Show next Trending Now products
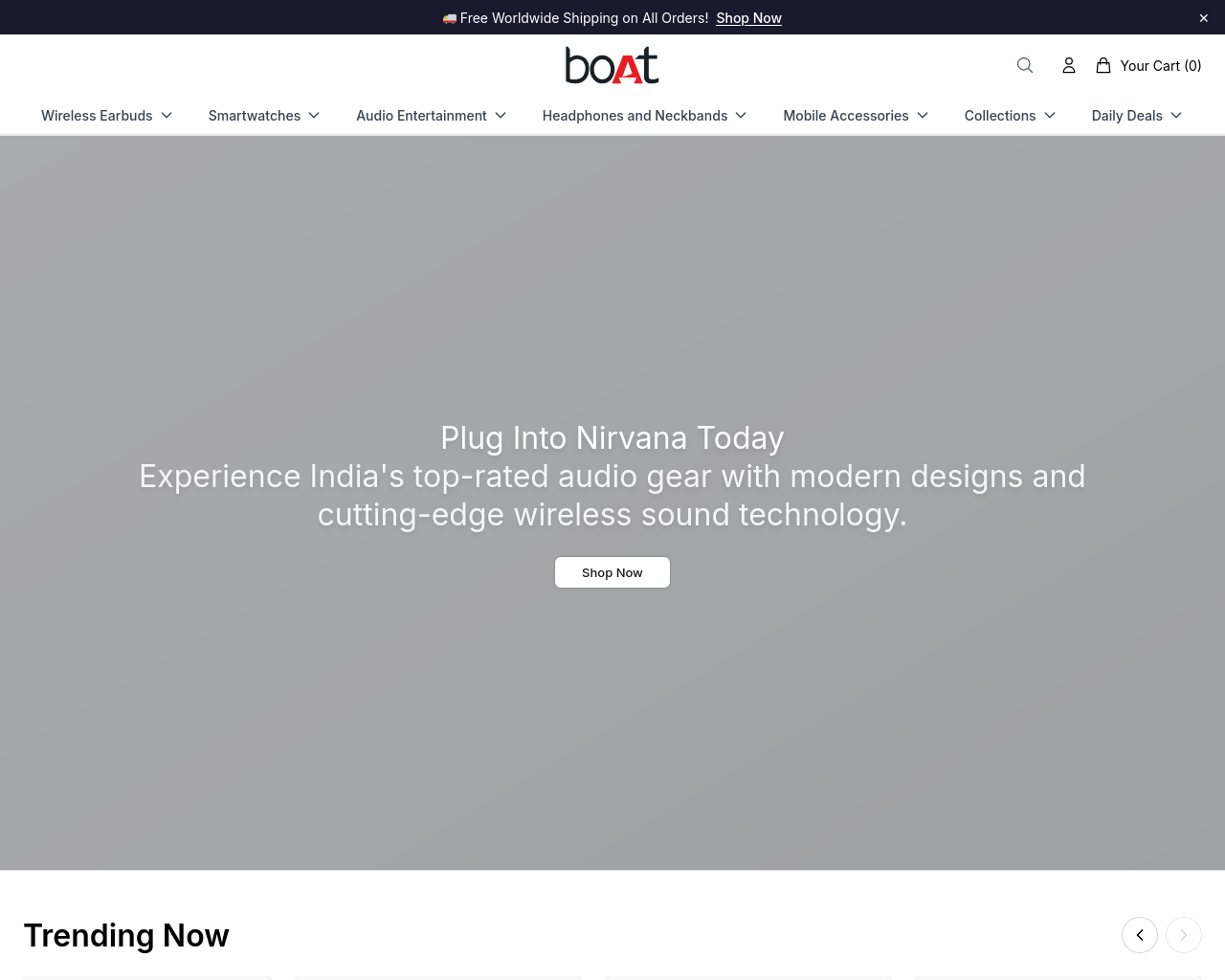 tap(1184, 935)
